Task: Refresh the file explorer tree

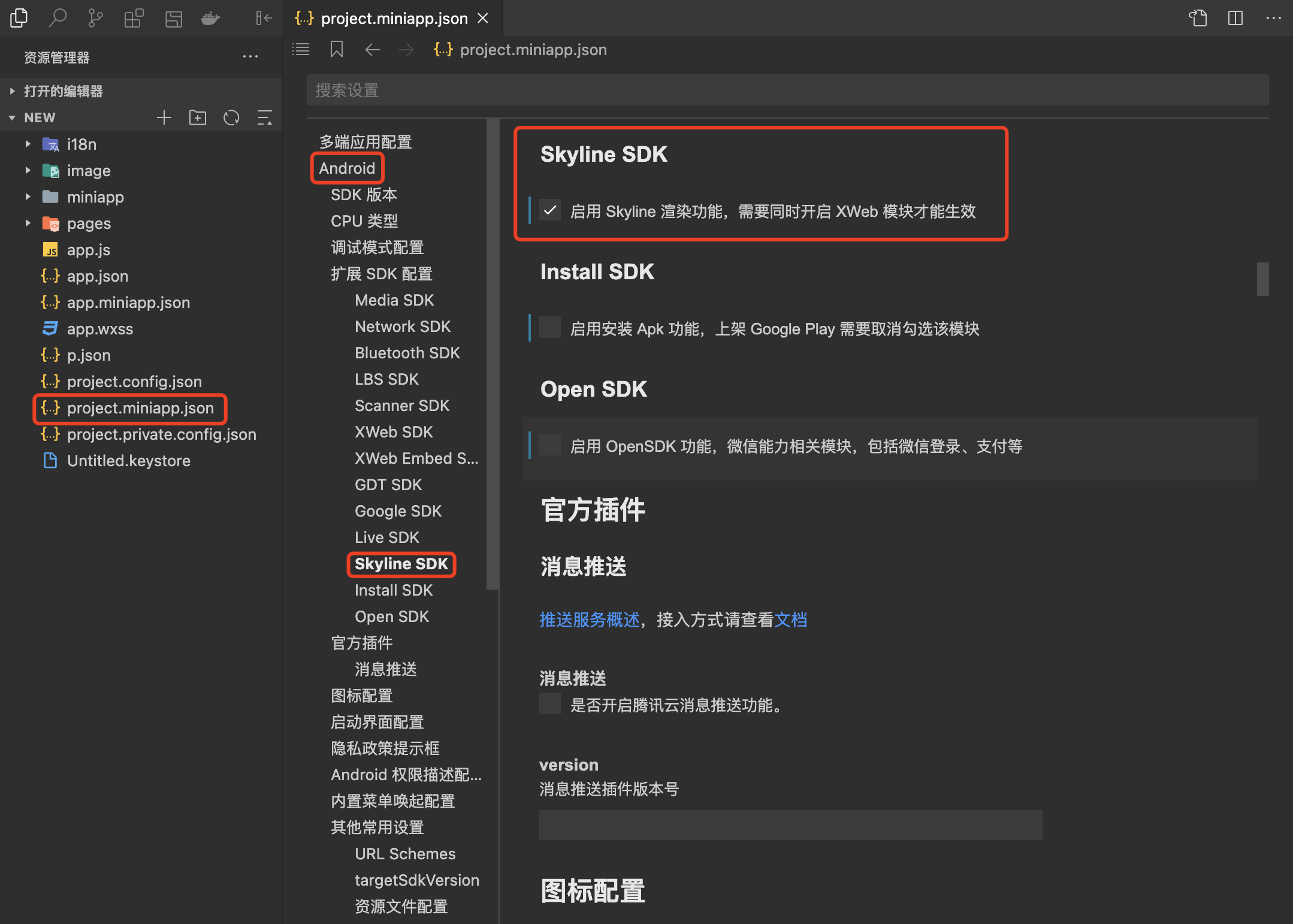Action: 231,117
